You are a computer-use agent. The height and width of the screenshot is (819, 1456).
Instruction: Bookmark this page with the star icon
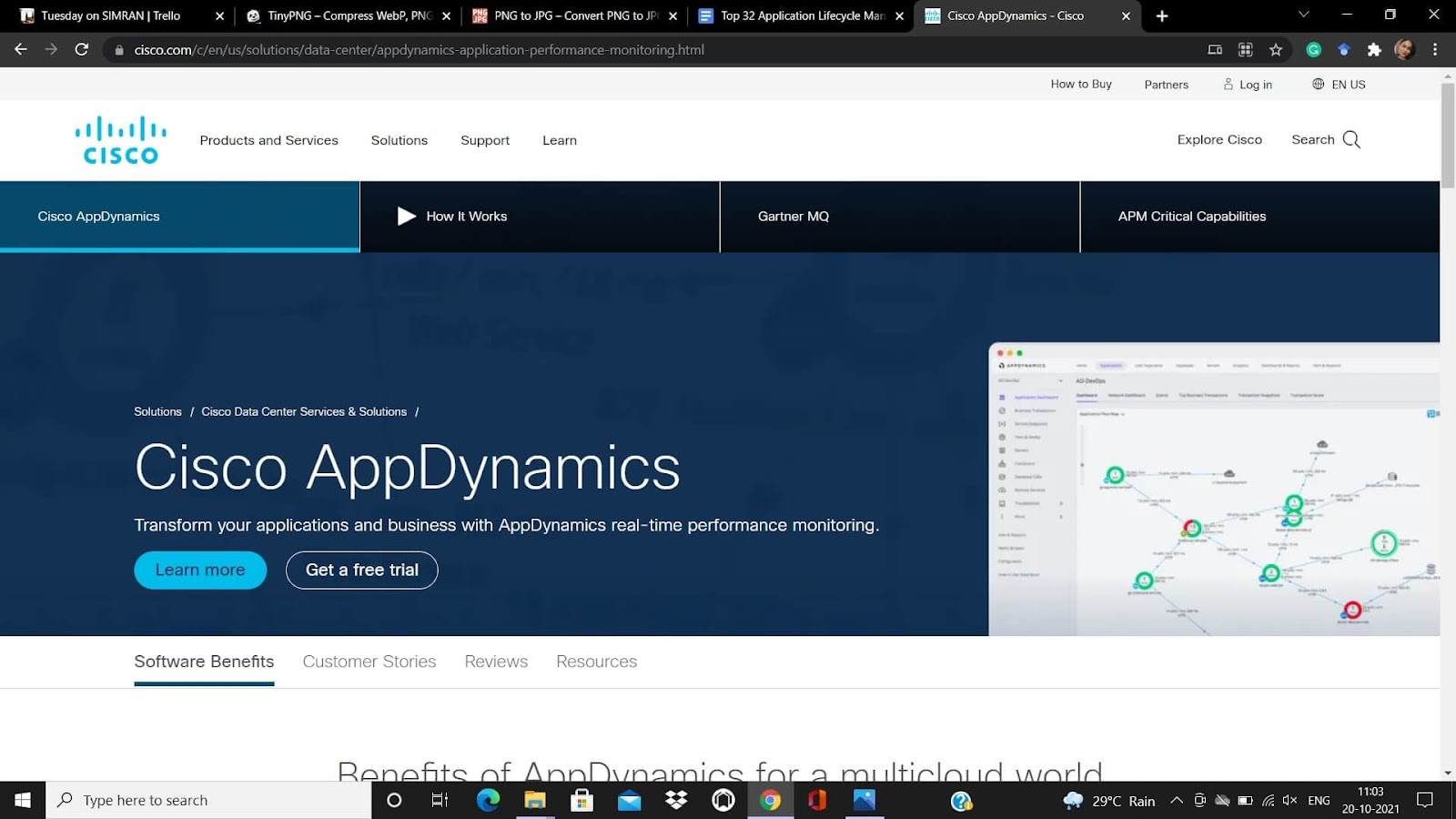coord(1276,49)
